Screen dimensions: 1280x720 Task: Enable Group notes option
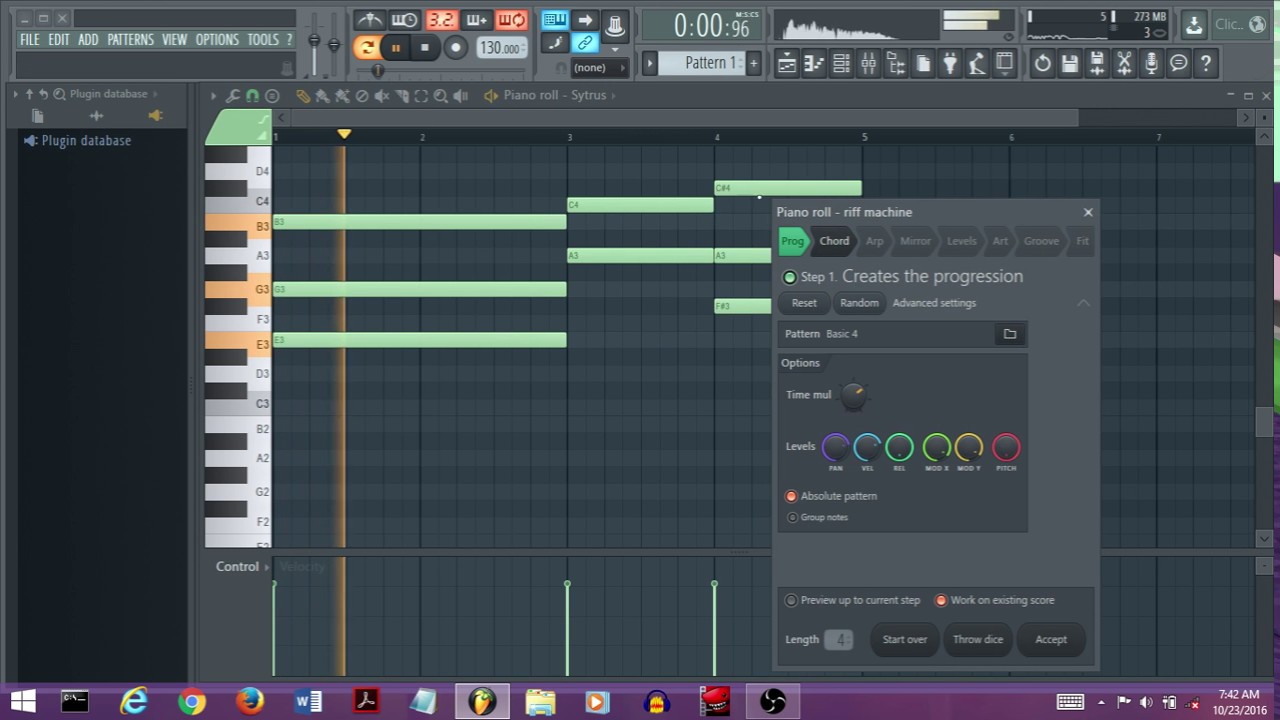pyautogui.click(x=793, y=517)
